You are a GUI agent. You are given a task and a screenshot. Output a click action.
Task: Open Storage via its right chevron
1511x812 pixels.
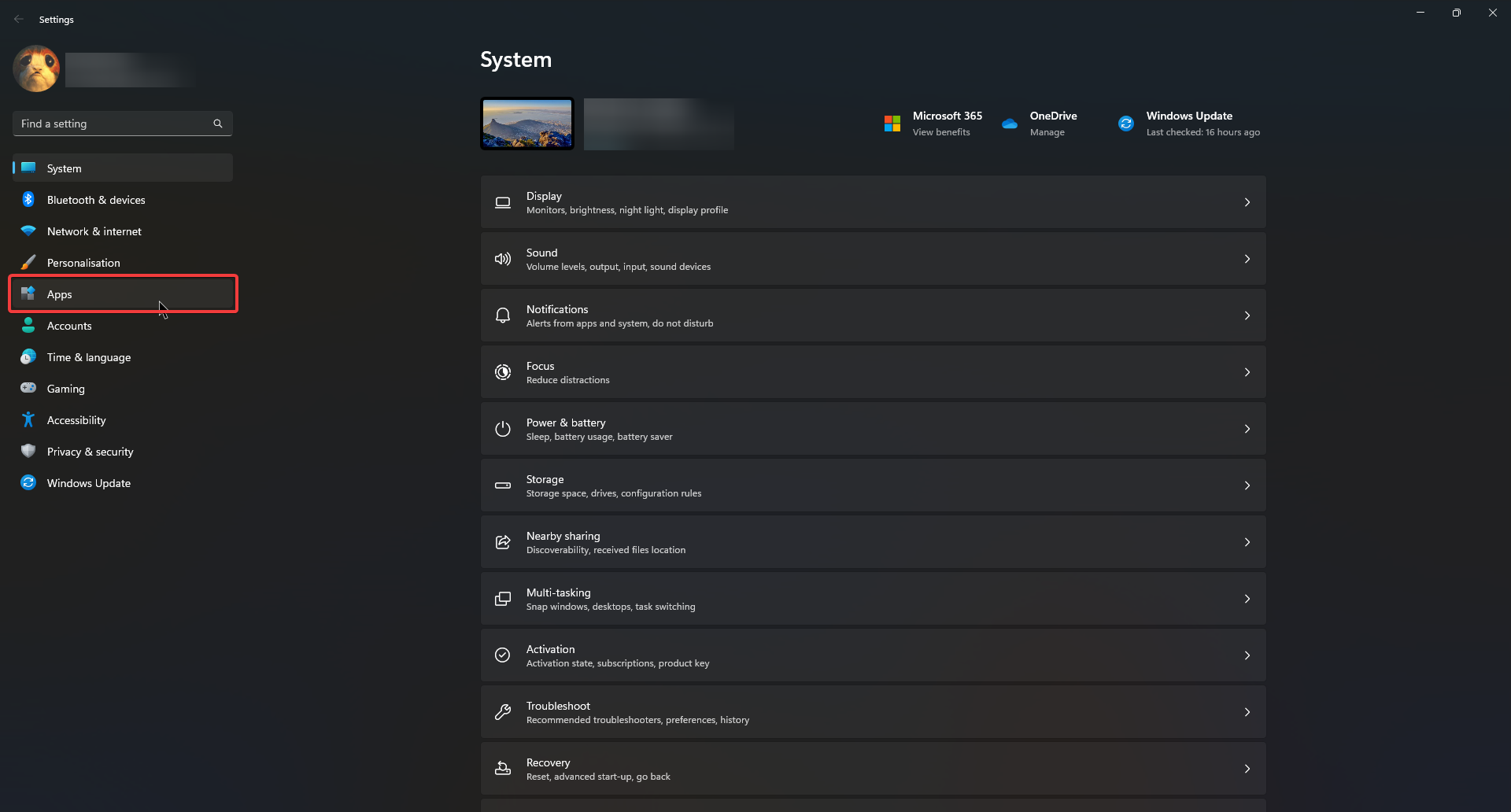click(x=1247, y=485)
